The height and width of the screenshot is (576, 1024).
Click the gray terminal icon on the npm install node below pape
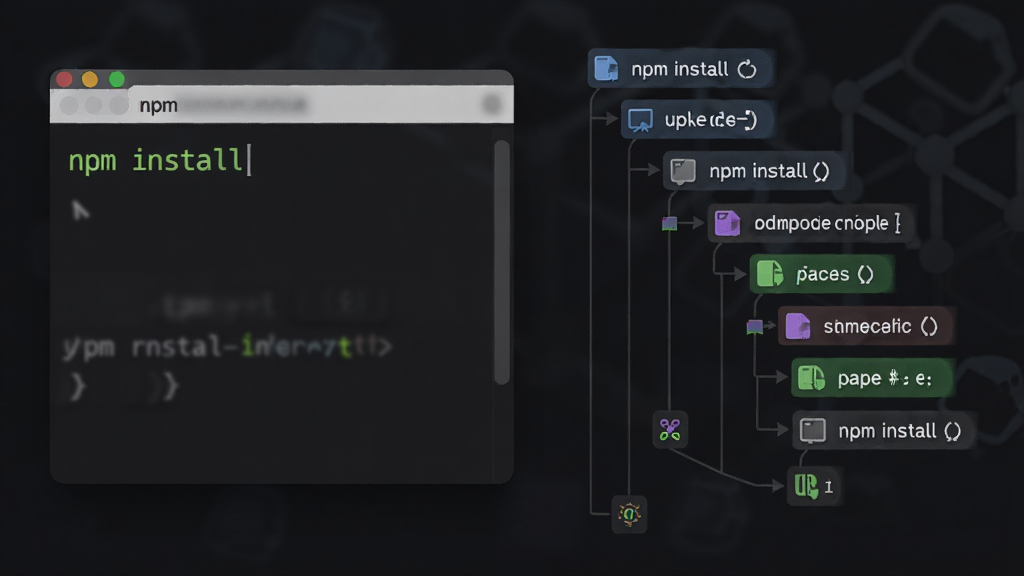point(813,431)
